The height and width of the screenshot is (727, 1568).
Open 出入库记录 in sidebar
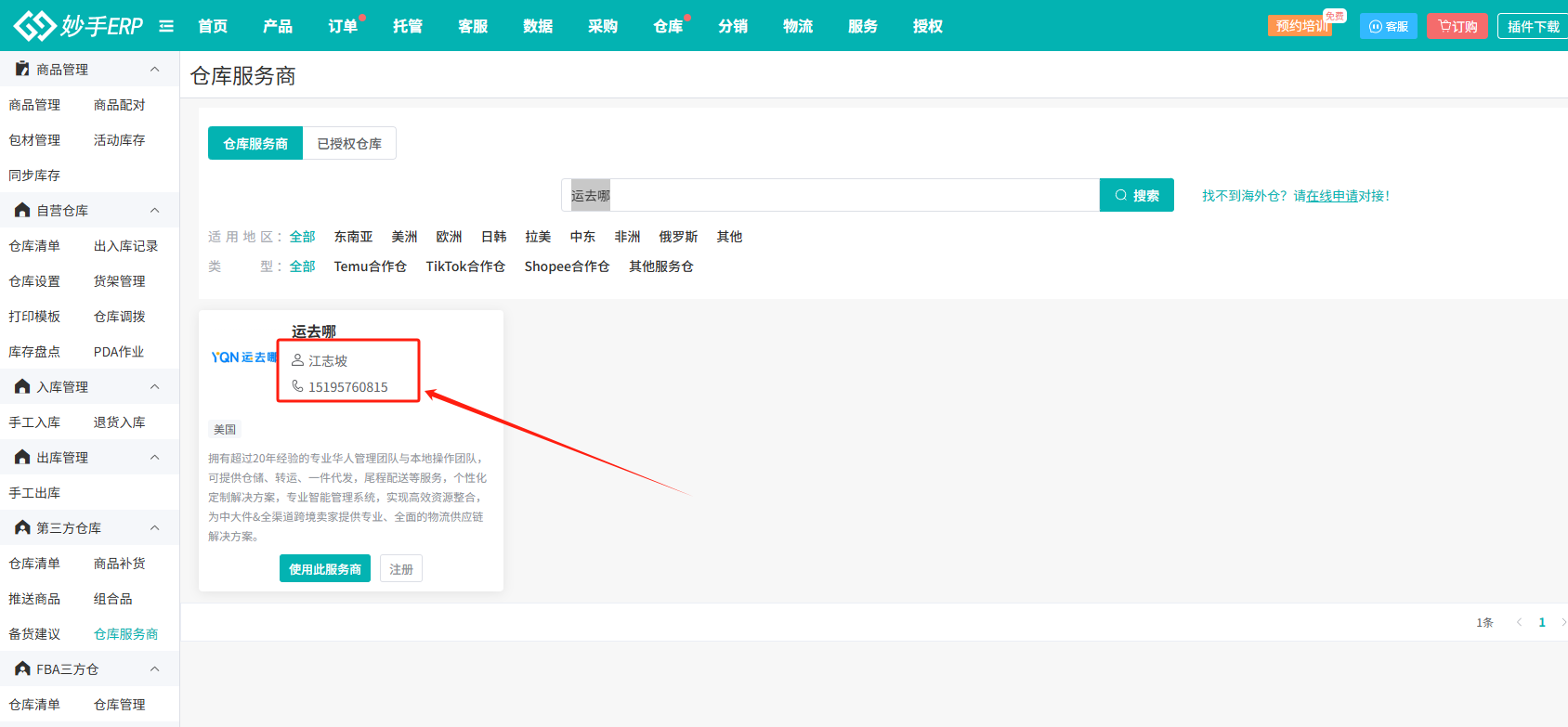pyautogui.click(x=126, y=246)
